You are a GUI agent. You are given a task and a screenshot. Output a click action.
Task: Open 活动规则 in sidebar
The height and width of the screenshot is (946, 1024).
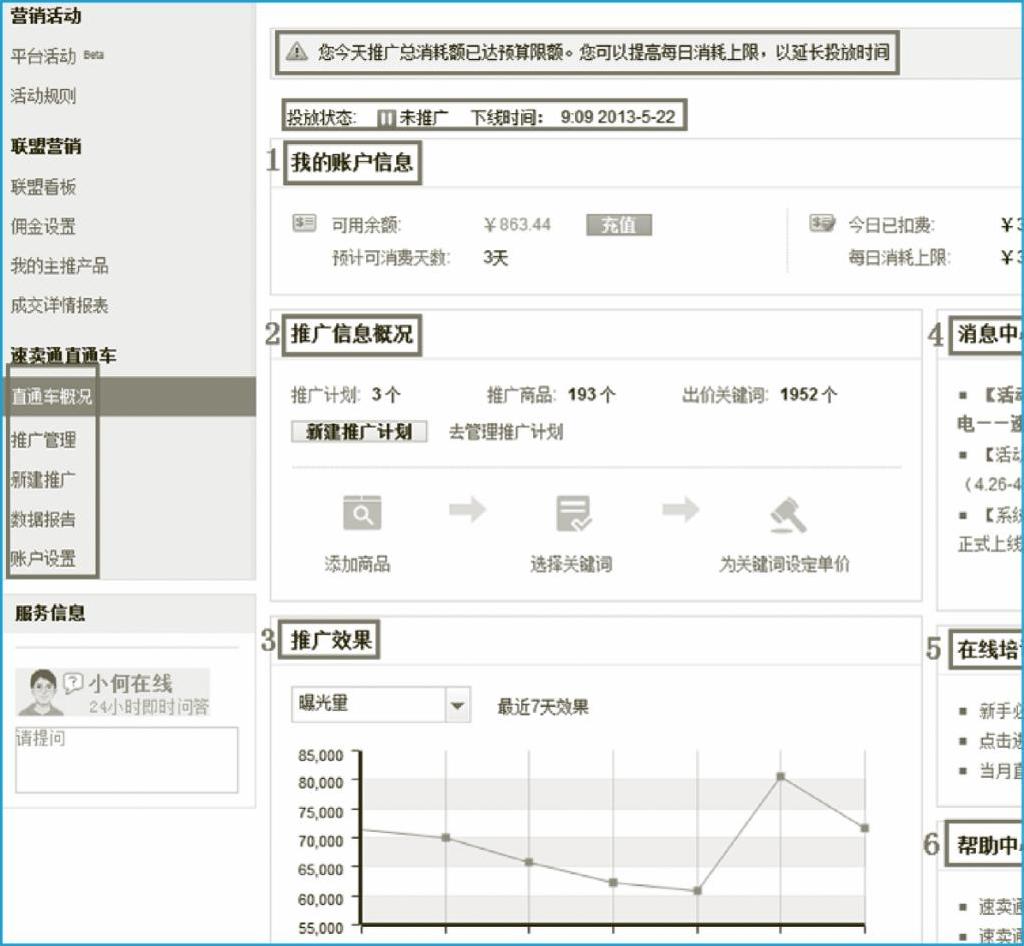43,96
